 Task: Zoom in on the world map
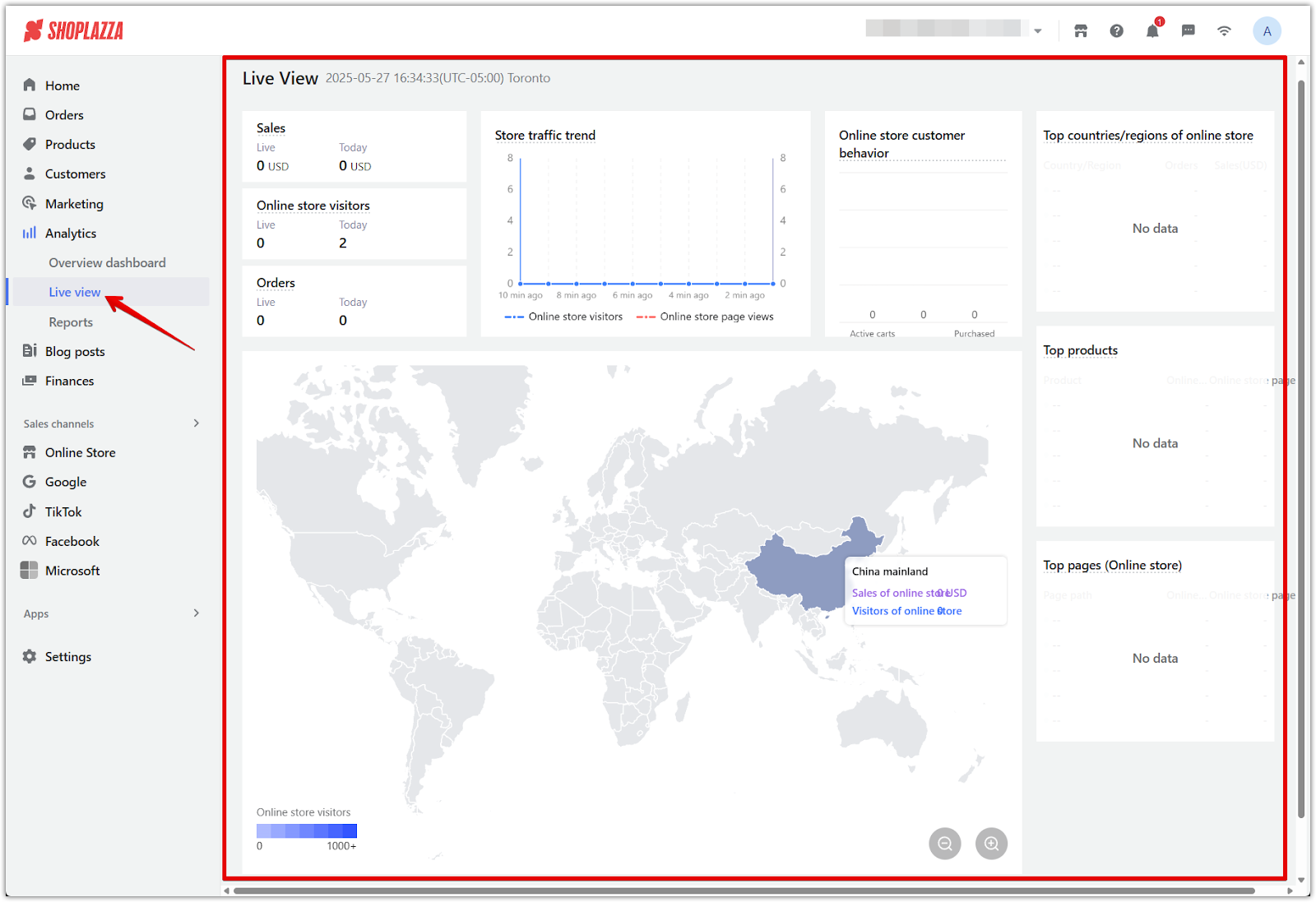coord(991,843)
